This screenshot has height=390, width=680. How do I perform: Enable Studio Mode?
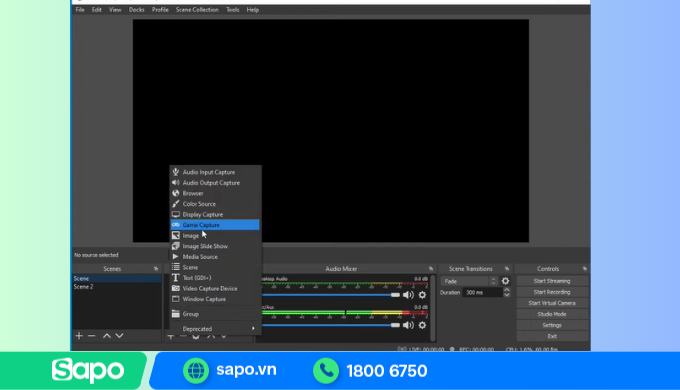tap(552, 314)
